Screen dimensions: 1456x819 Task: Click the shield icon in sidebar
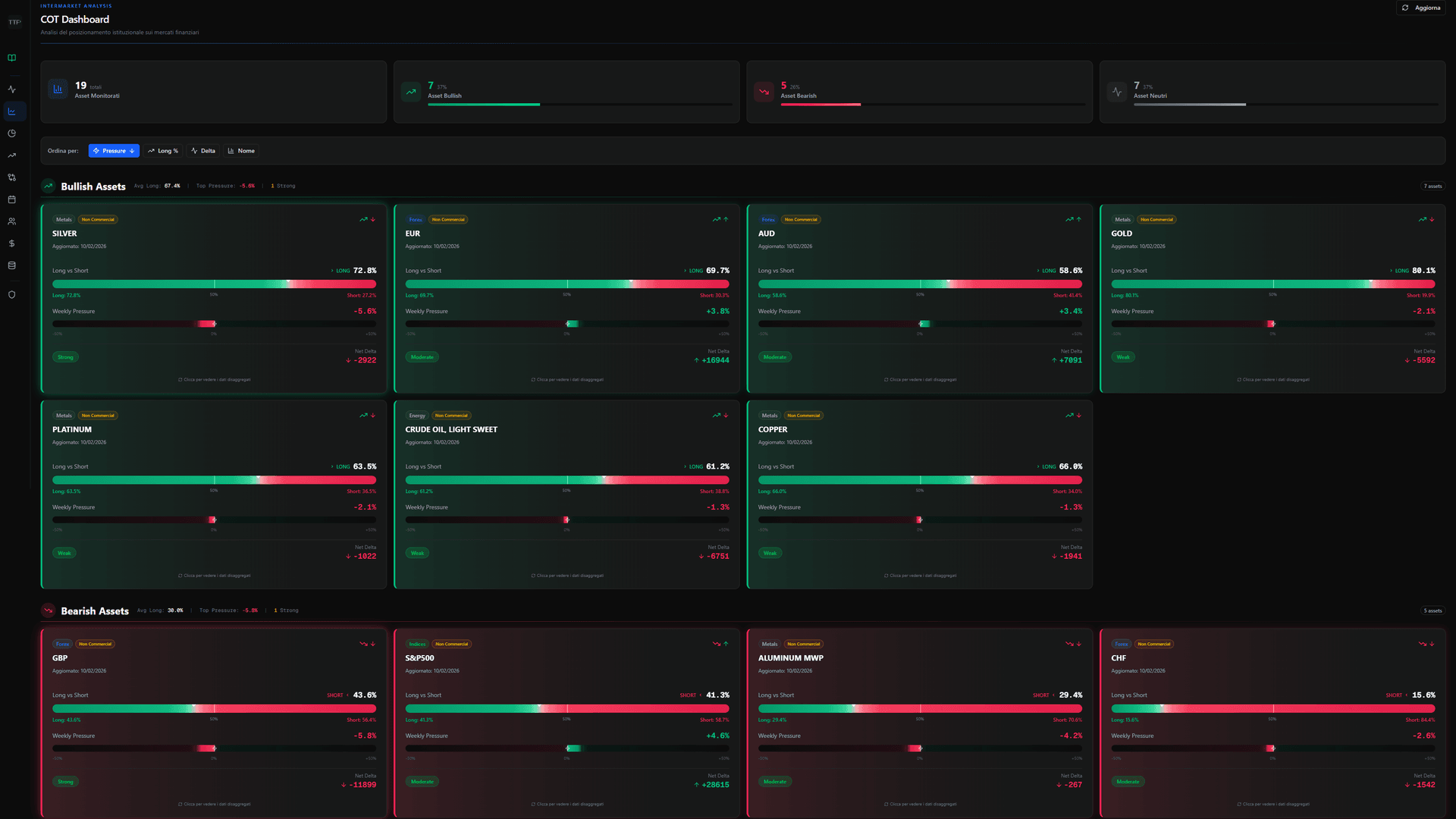coord(11,295)
